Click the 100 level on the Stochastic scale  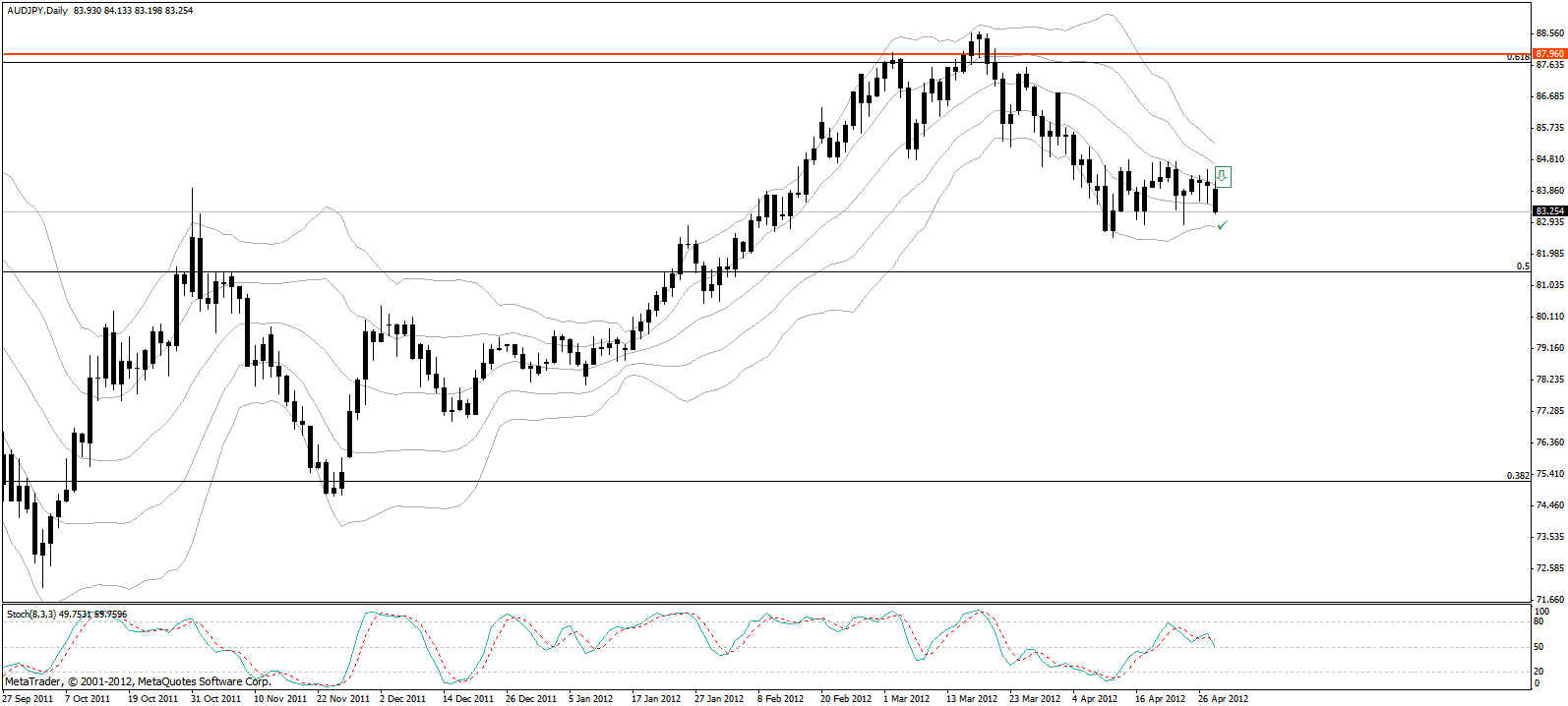[x=1542, y=612]
